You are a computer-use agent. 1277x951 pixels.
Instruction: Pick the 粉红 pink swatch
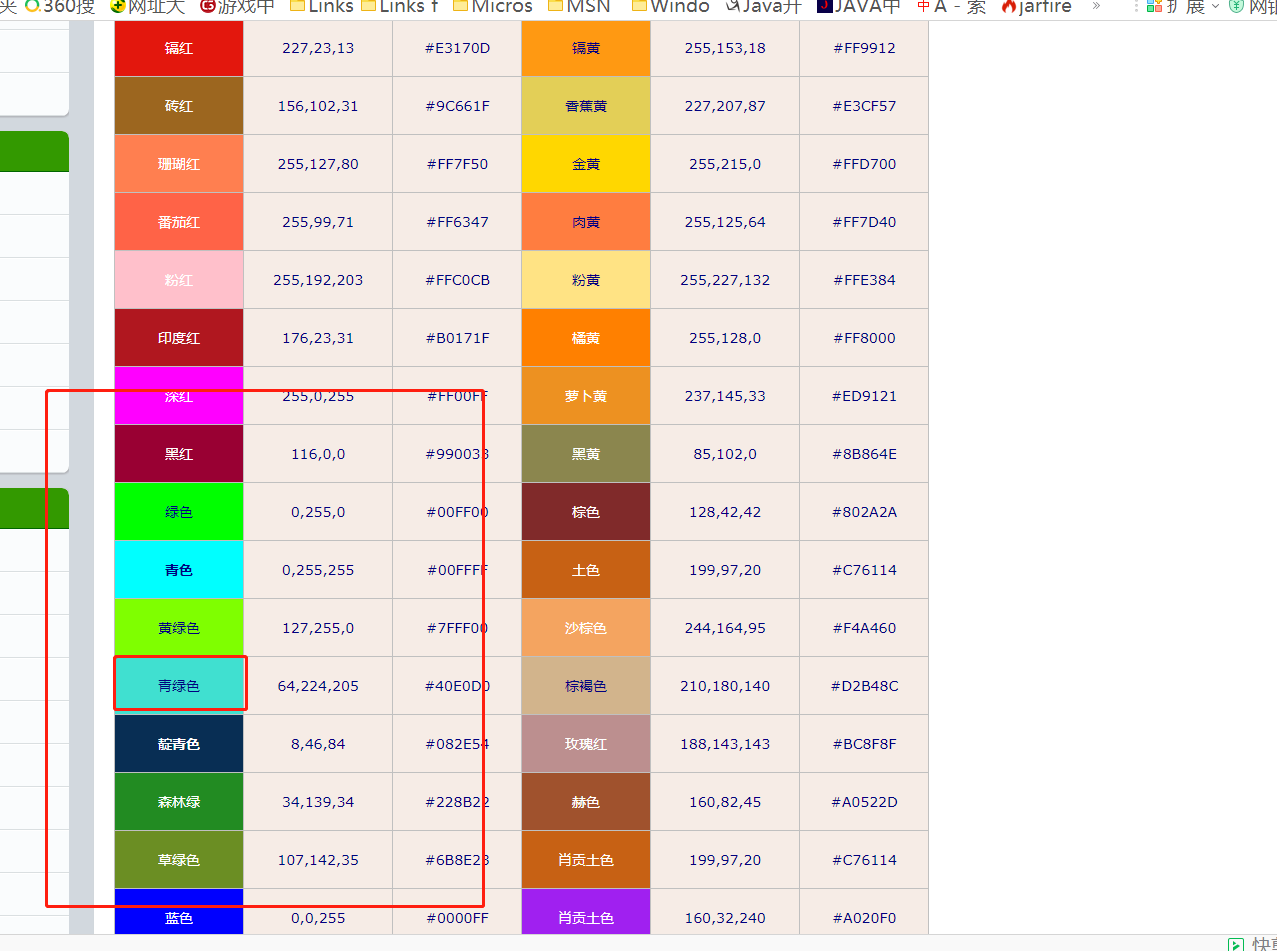(179, 280)
